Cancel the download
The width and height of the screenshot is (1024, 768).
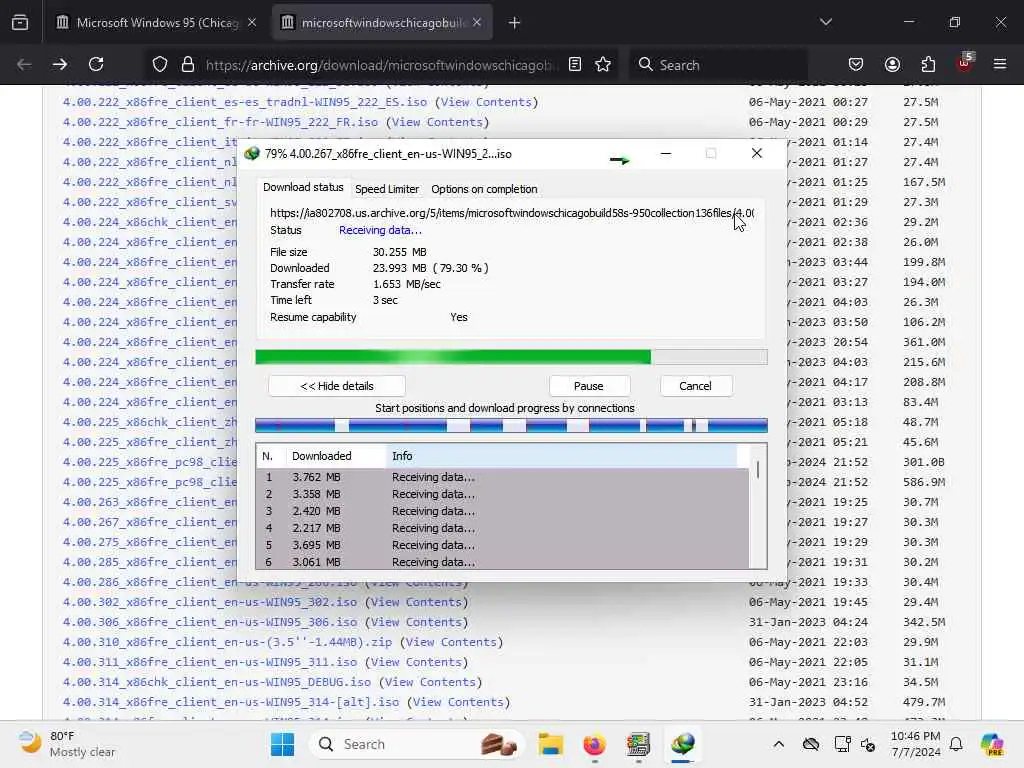coord(696,386)
